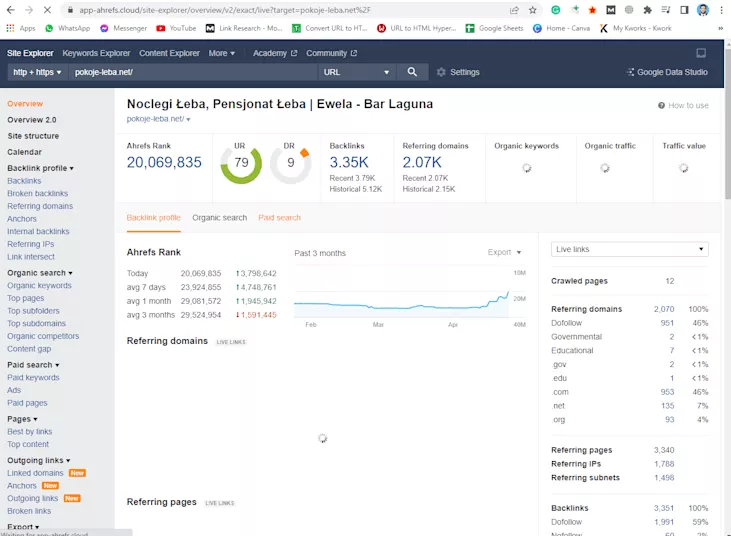Stop loading the page
The image size is (731, 536).
click(x=47, y=10)
